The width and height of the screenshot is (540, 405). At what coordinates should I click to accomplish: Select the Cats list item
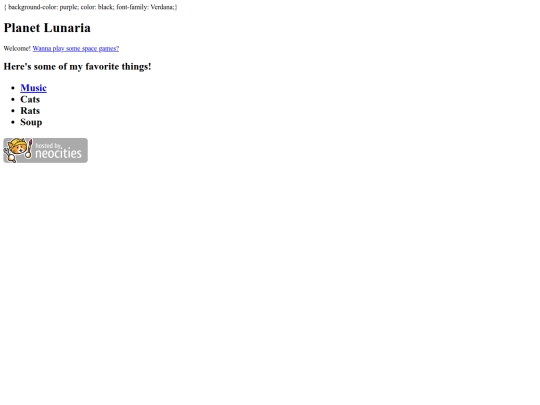click(30, 100)
